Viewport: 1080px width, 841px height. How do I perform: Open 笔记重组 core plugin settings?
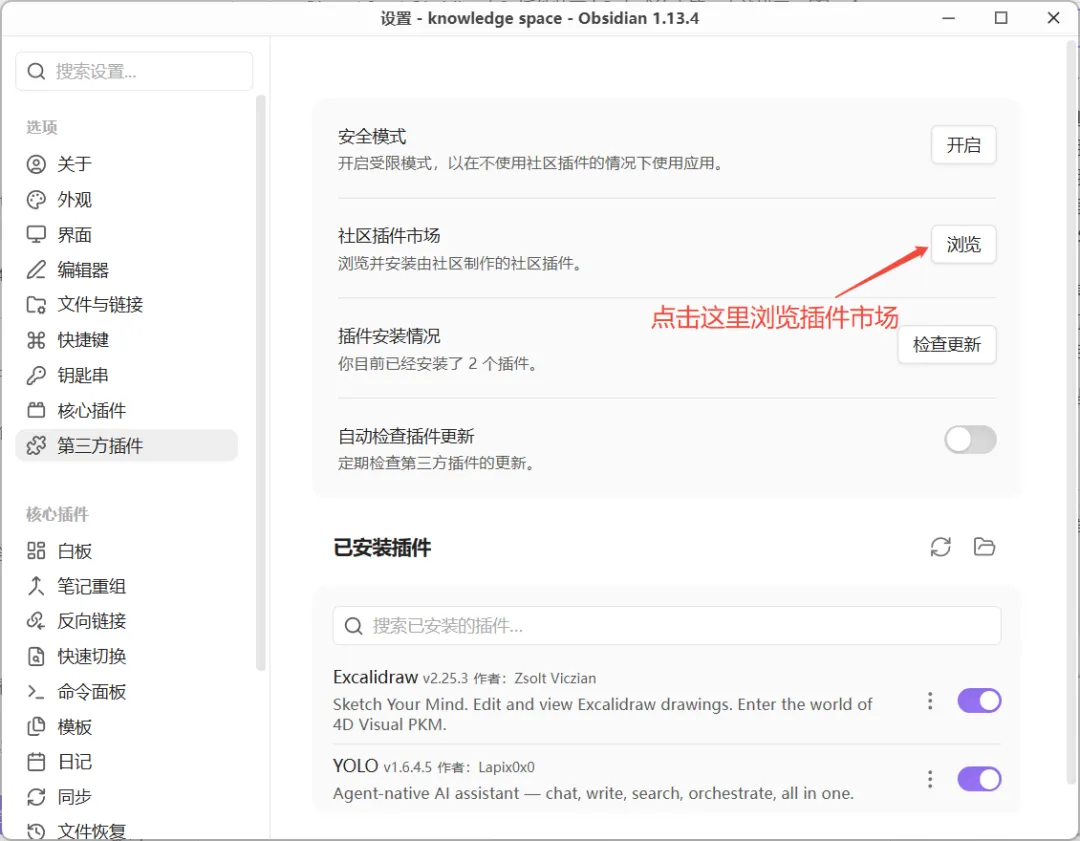click(x=126, y=586)
